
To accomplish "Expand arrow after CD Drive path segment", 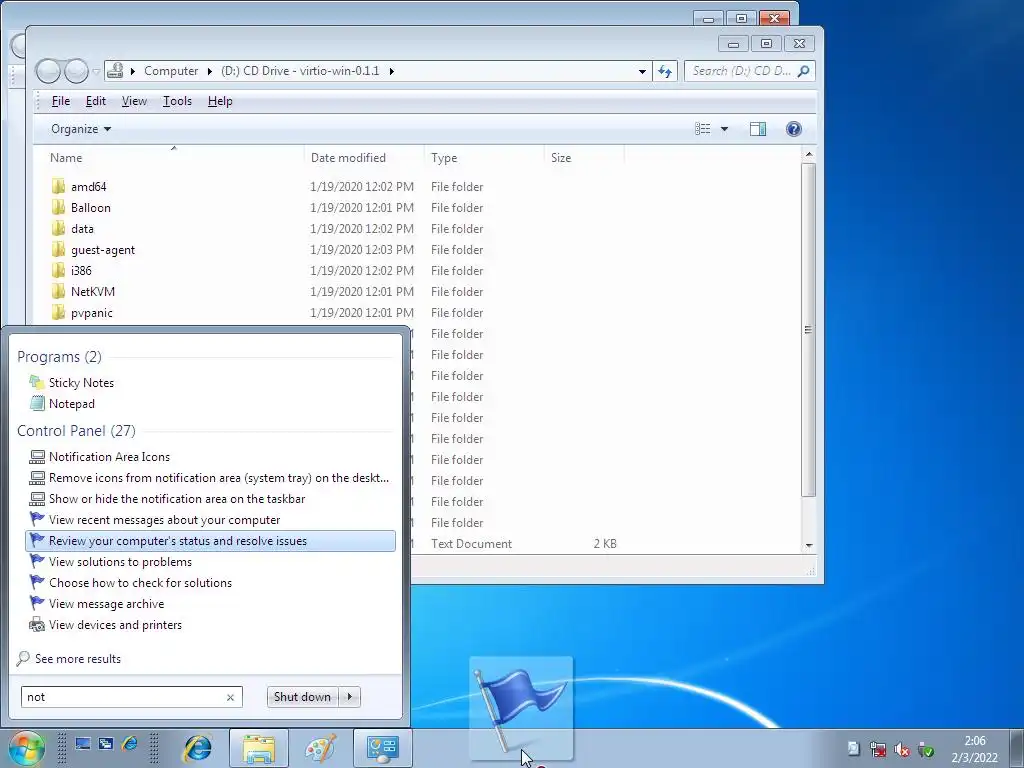I will click(x=391, y=71).
